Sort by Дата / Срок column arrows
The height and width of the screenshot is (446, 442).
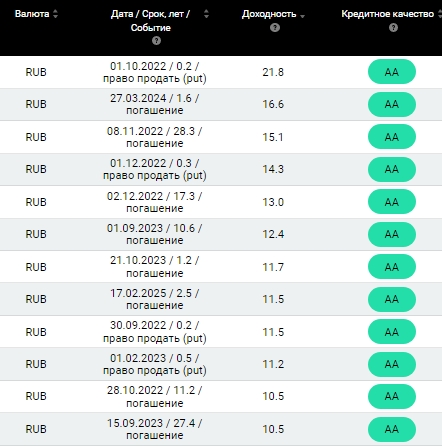206,14
